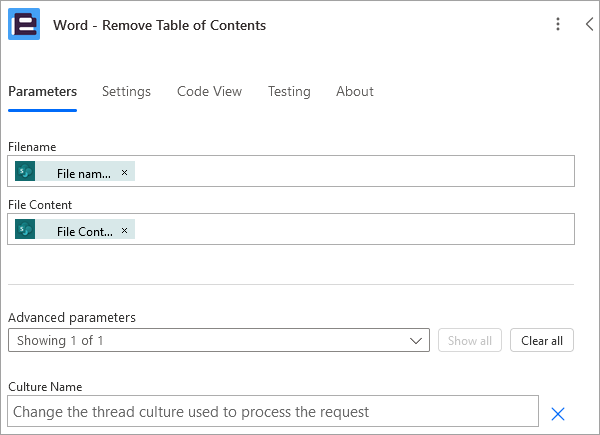Click empty area of File Content field
The width and height of the screenshot is (600, 435).
click(354, 229)
